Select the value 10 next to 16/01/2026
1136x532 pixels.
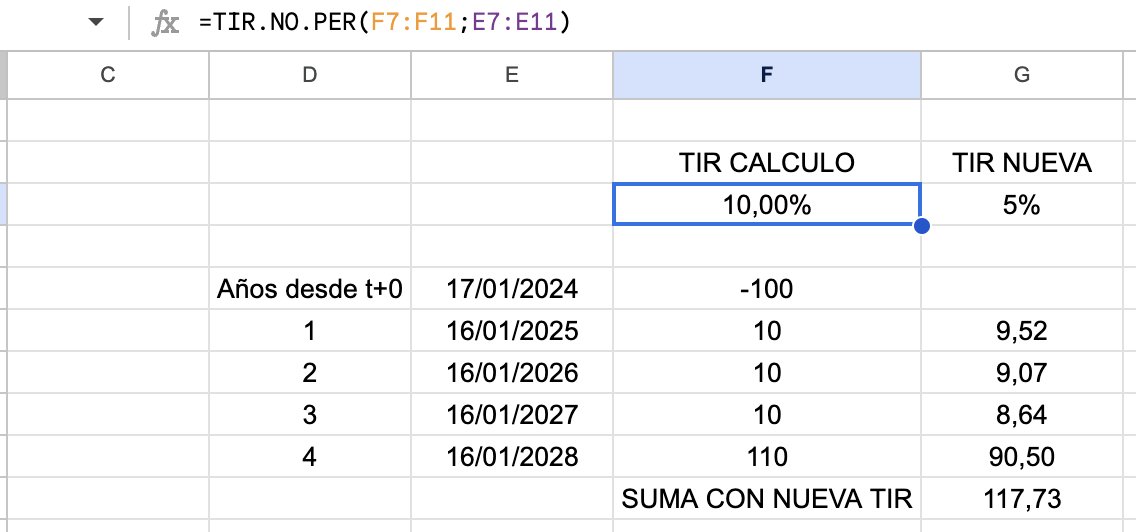point(767,373)
